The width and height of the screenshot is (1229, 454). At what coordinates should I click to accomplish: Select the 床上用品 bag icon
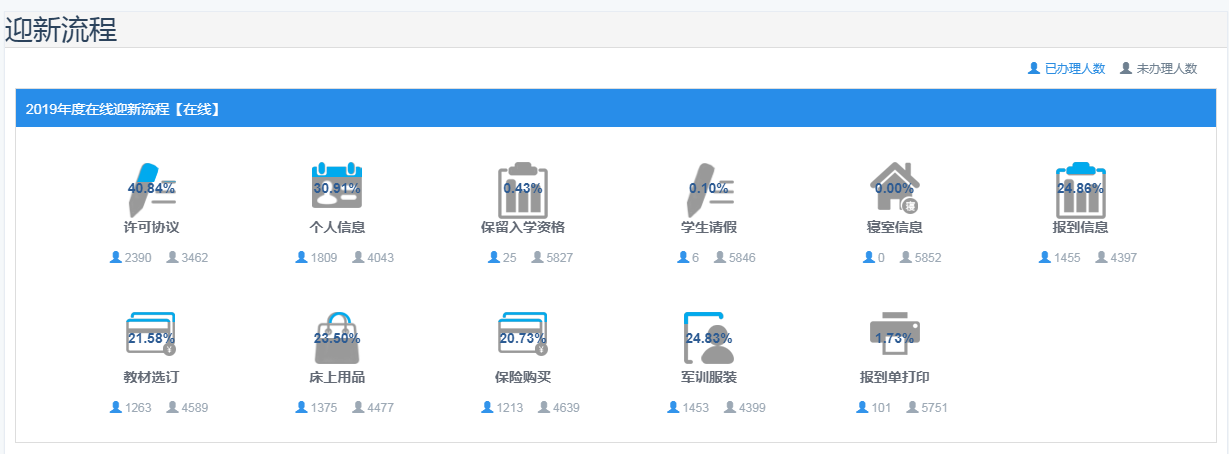click(x=337, y=337)
